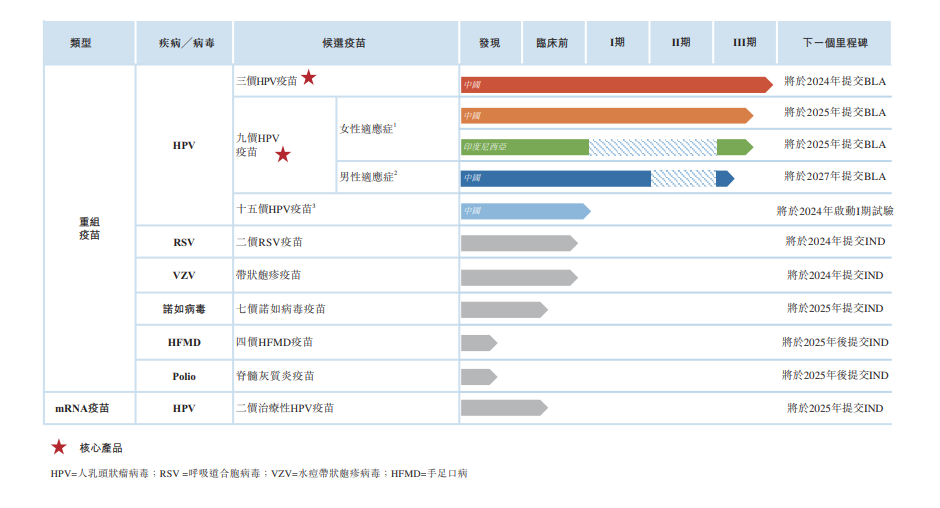Click the short grey bar for 脊髓灰質炎疫苗
Viewport: 940px width, 508px height.
pos(478,376)
